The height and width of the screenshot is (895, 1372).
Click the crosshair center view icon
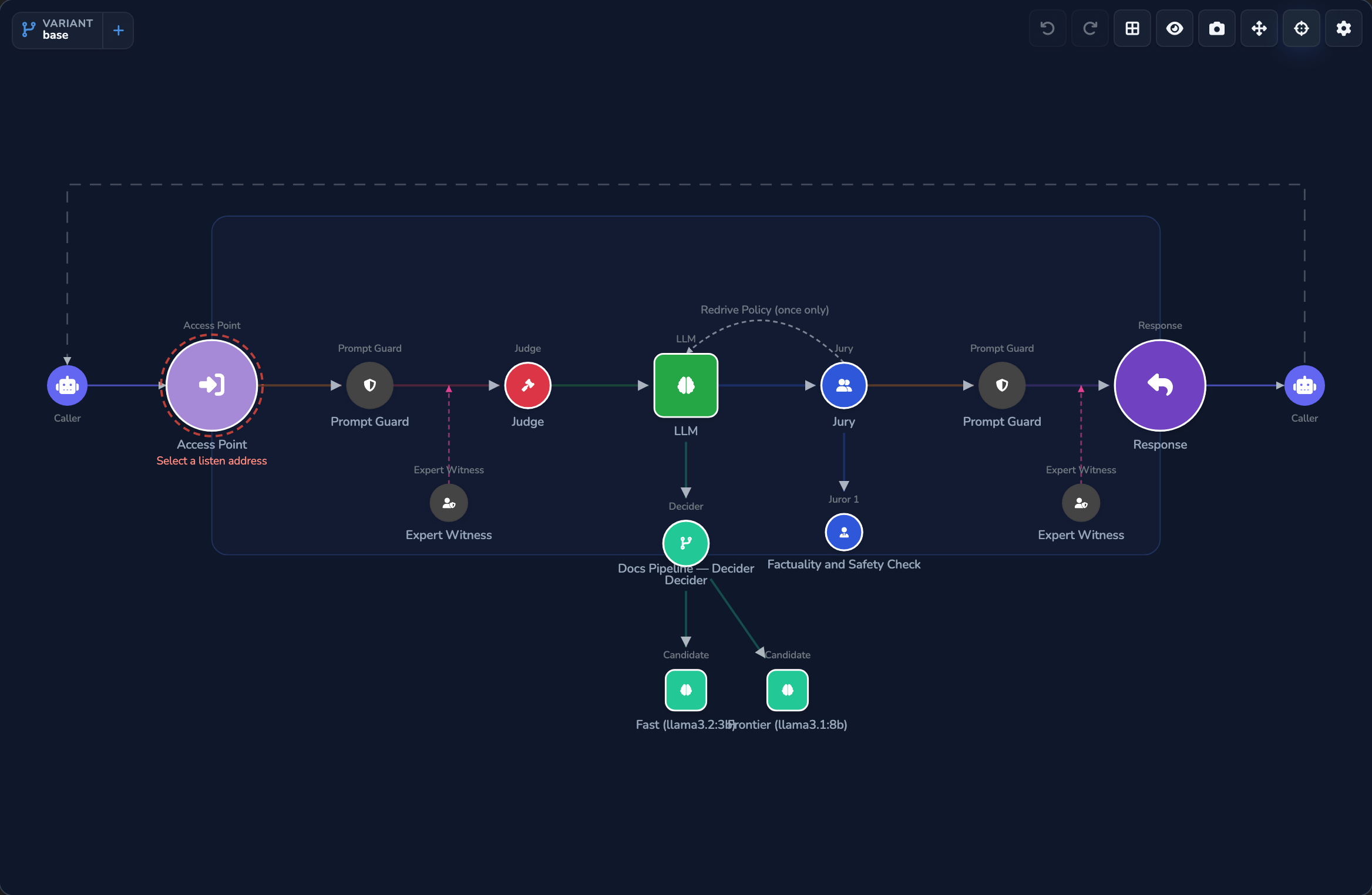[x=1301, y=28]
